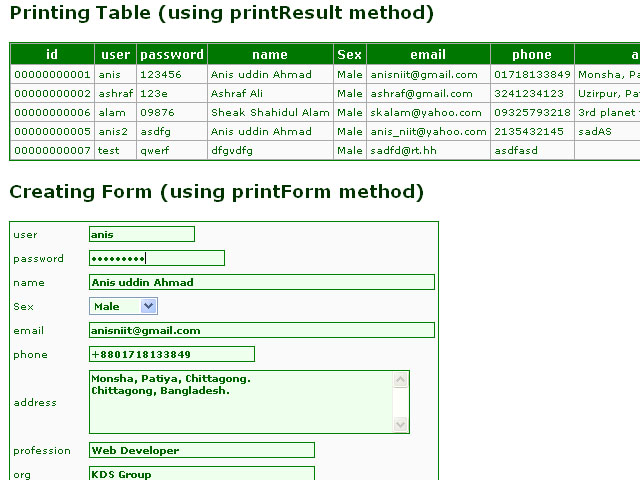The image size is (640, 480).
Task: Open the Sex dropdown showing Male
Action: pyautogui.click(x=123, y=307)
